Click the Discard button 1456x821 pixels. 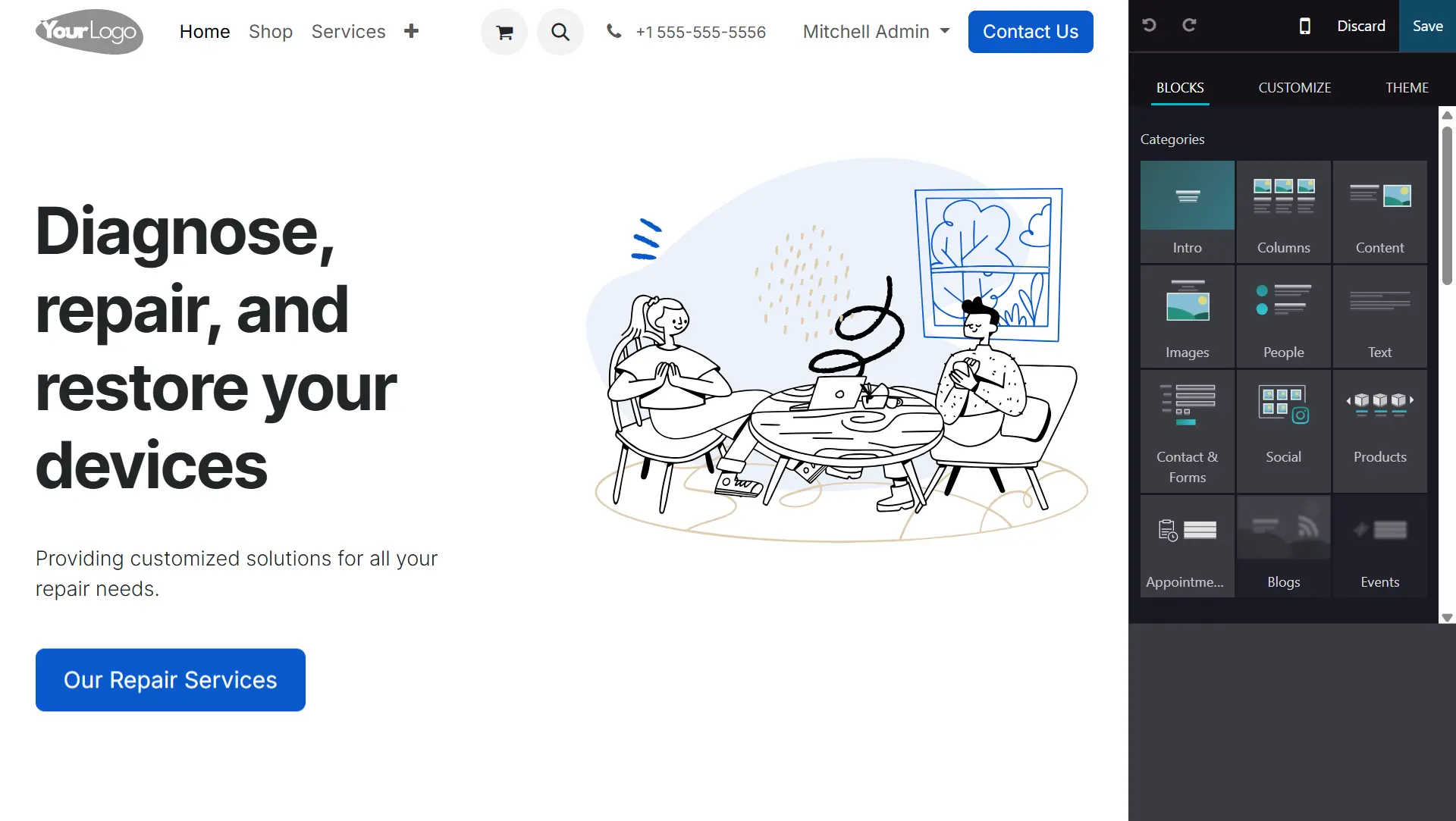click(x=1361, y=26)
